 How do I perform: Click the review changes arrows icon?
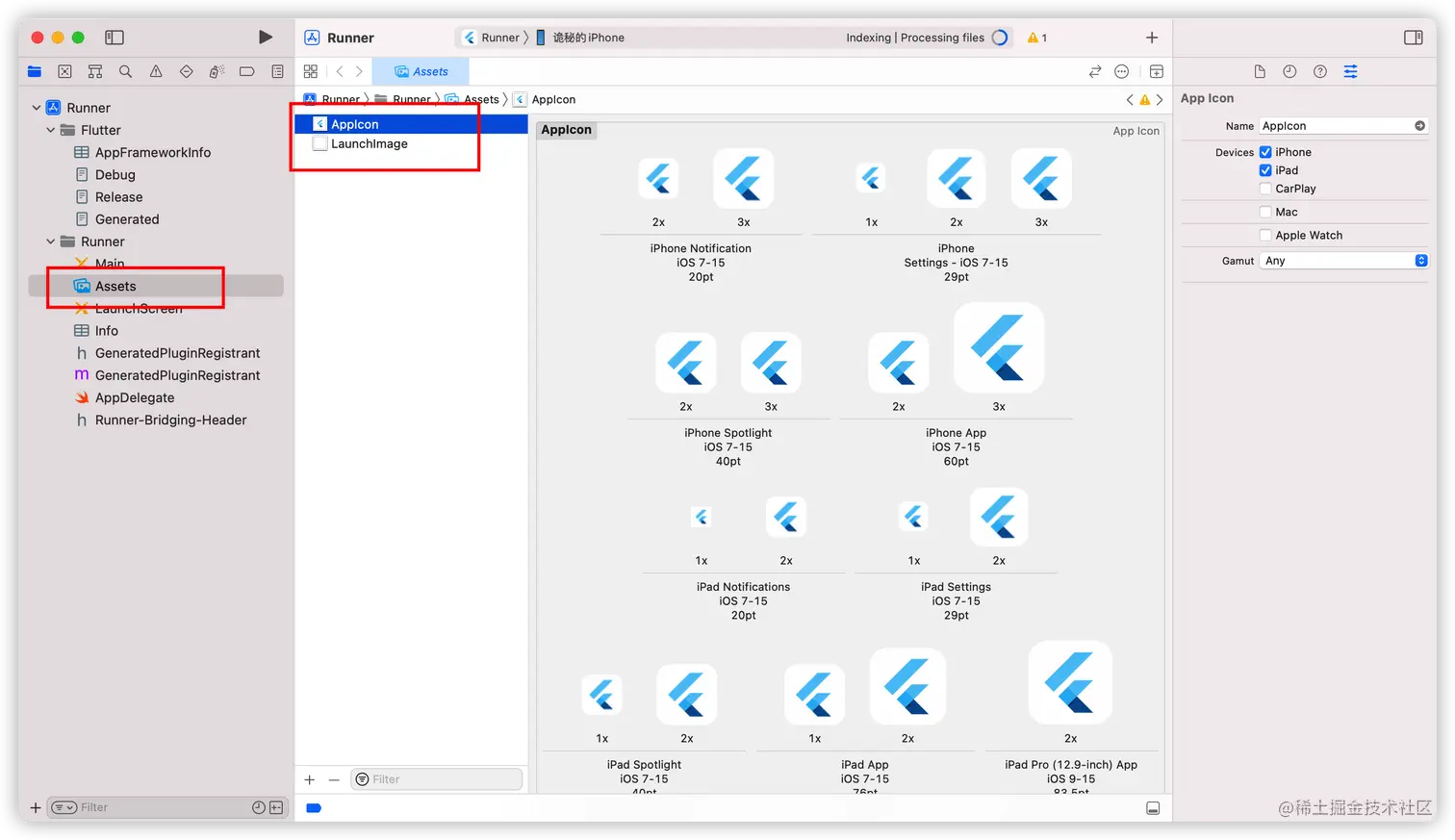(1095, 71)
